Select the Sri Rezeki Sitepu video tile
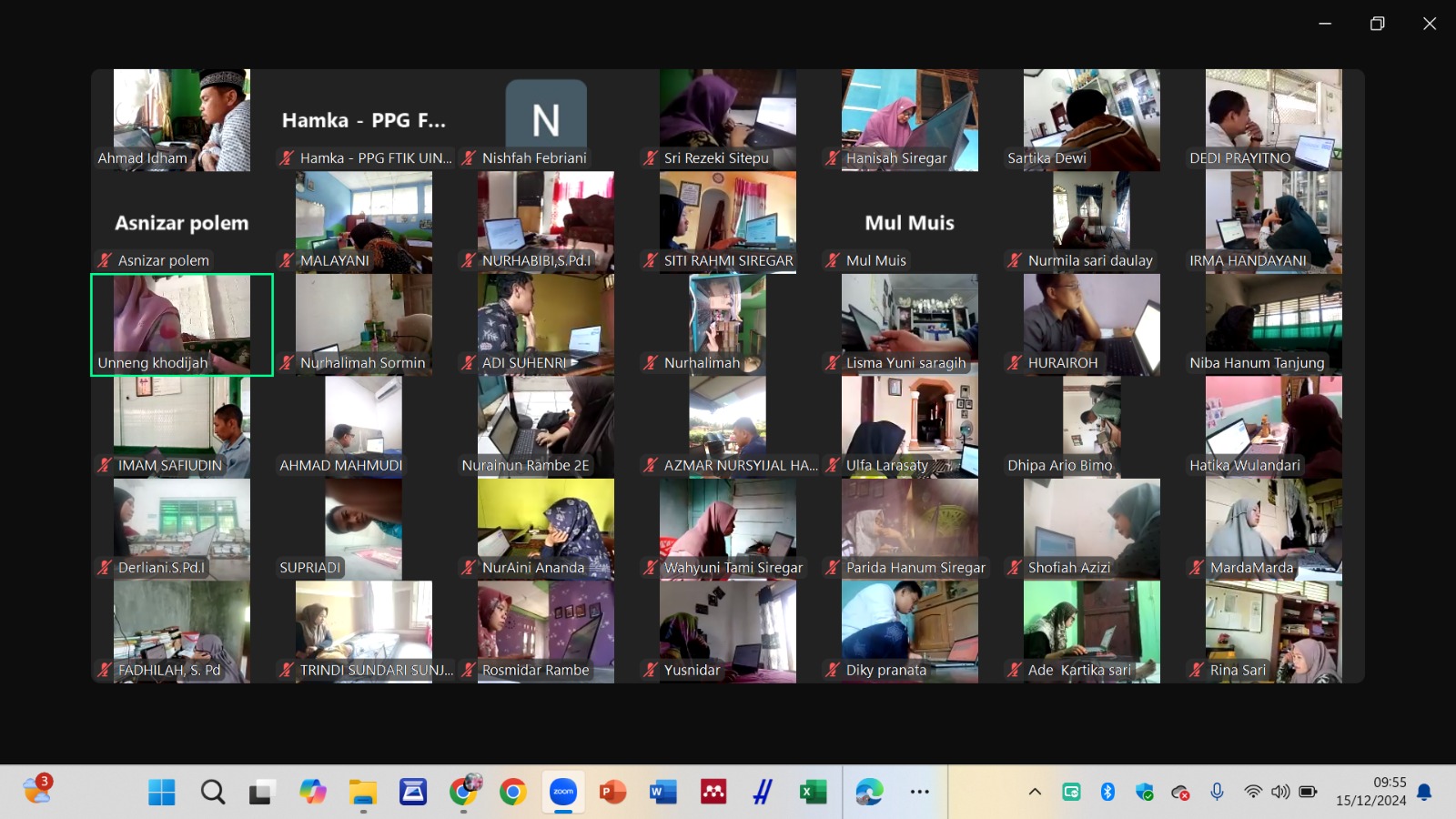Screen dimensions: 1456x819 [728, 120]
